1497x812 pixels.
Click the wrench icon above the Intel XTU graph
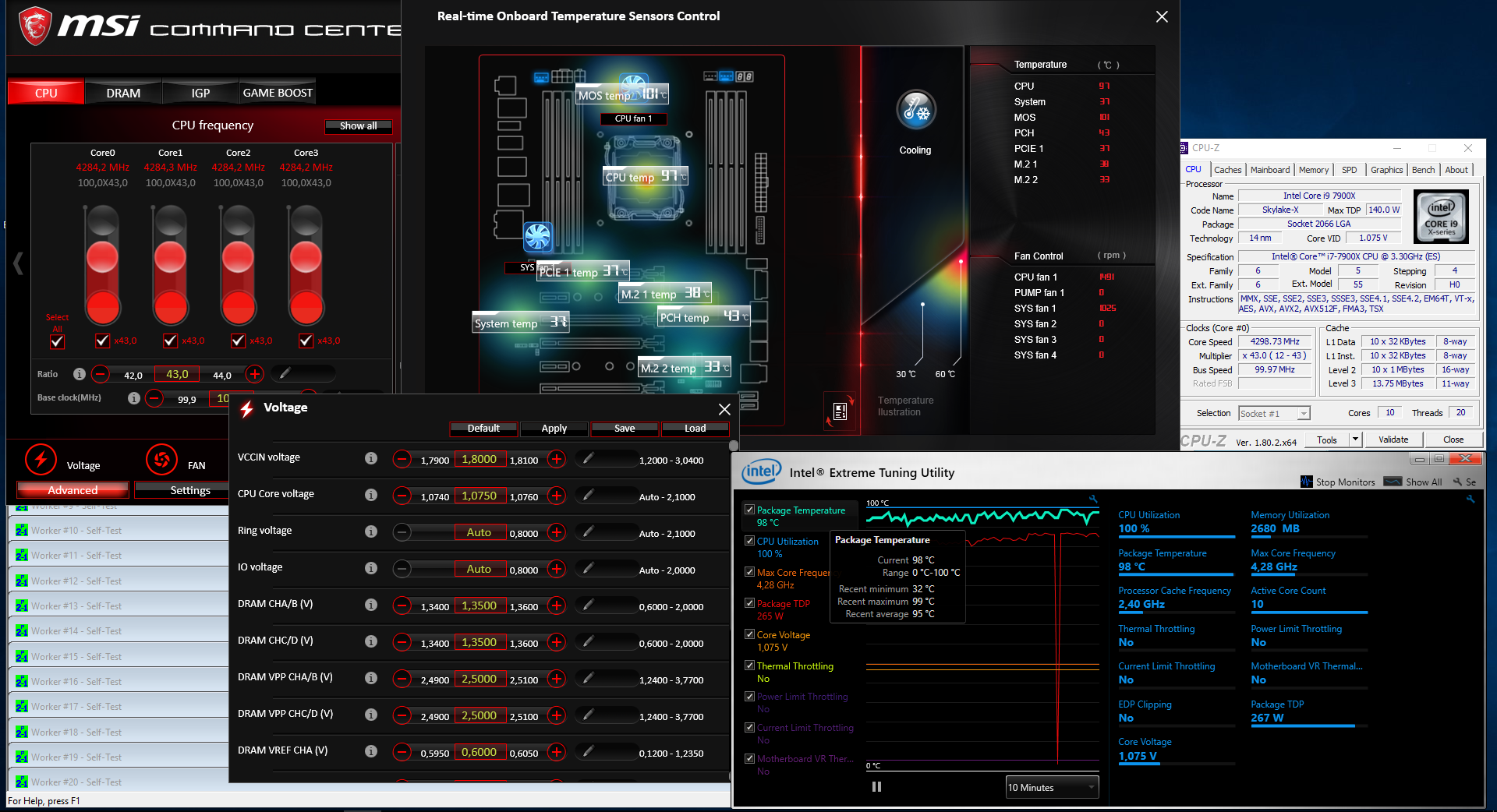click(1093, 499)
